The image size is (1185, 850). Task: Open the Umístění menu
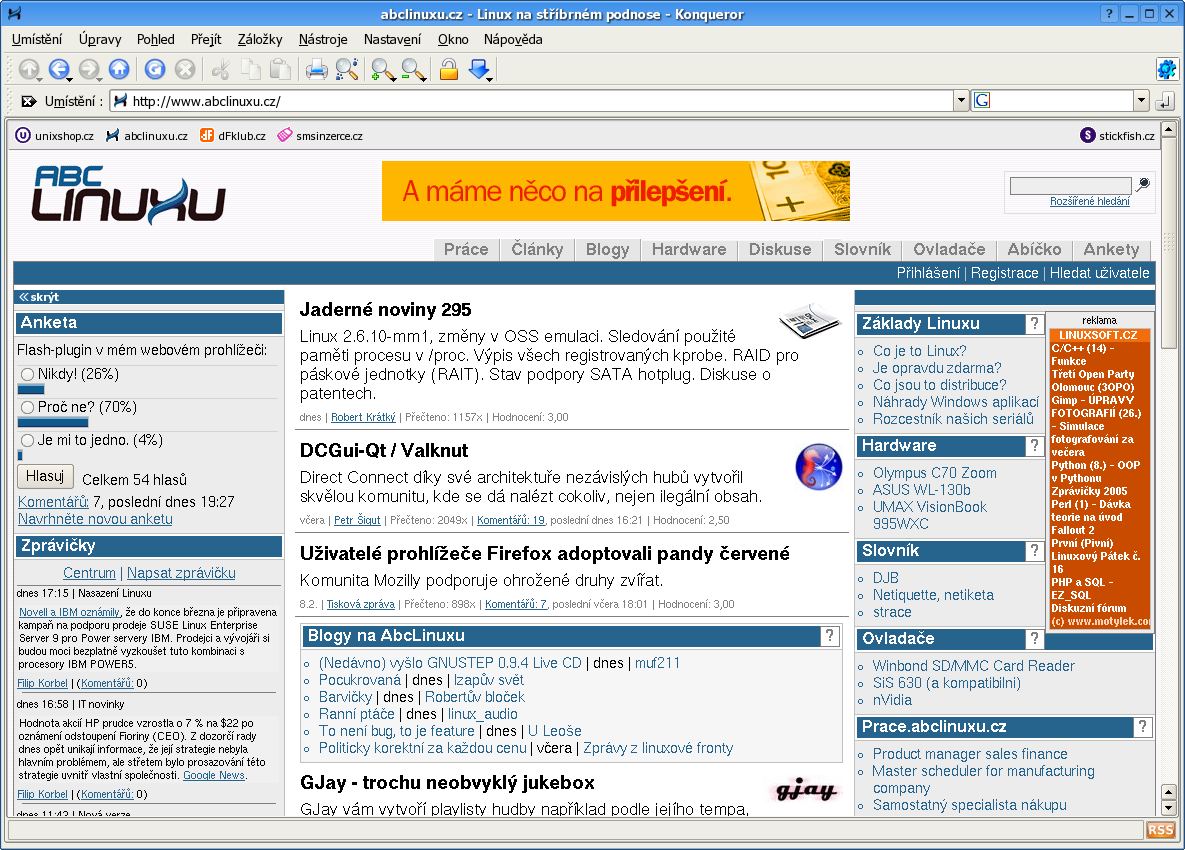pos(37,39)
